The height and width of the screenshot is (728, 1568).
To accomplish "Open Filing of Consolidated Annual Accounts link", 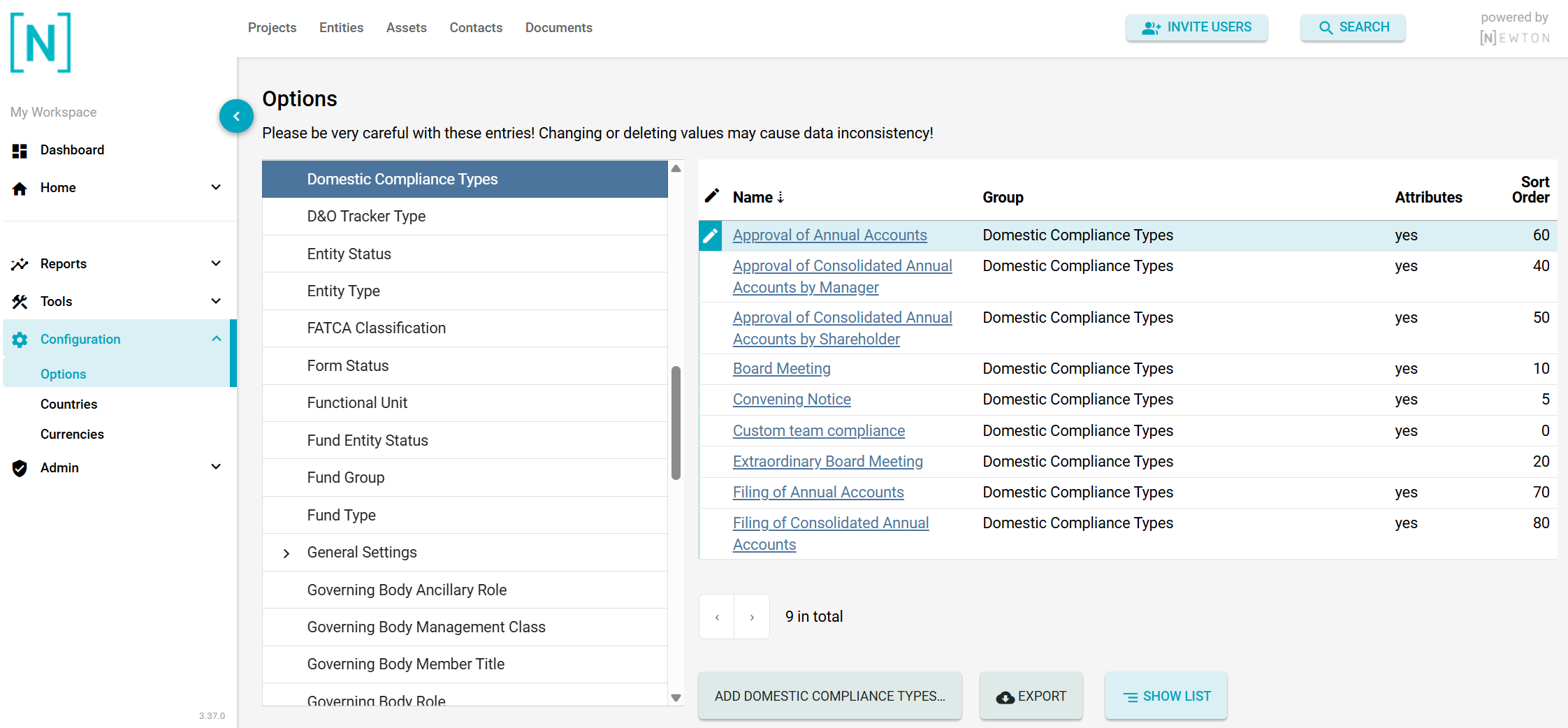I will (x=830, y=534).
